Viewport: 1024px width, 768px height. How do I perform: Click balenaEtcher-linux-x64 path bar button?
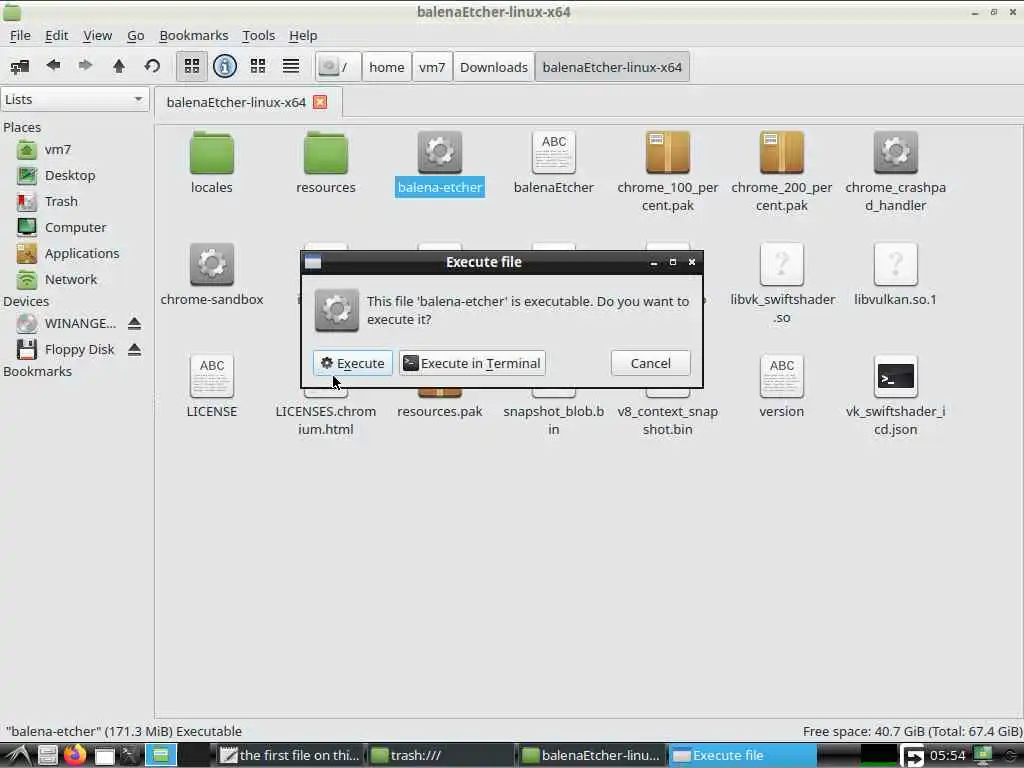point(612,67)
